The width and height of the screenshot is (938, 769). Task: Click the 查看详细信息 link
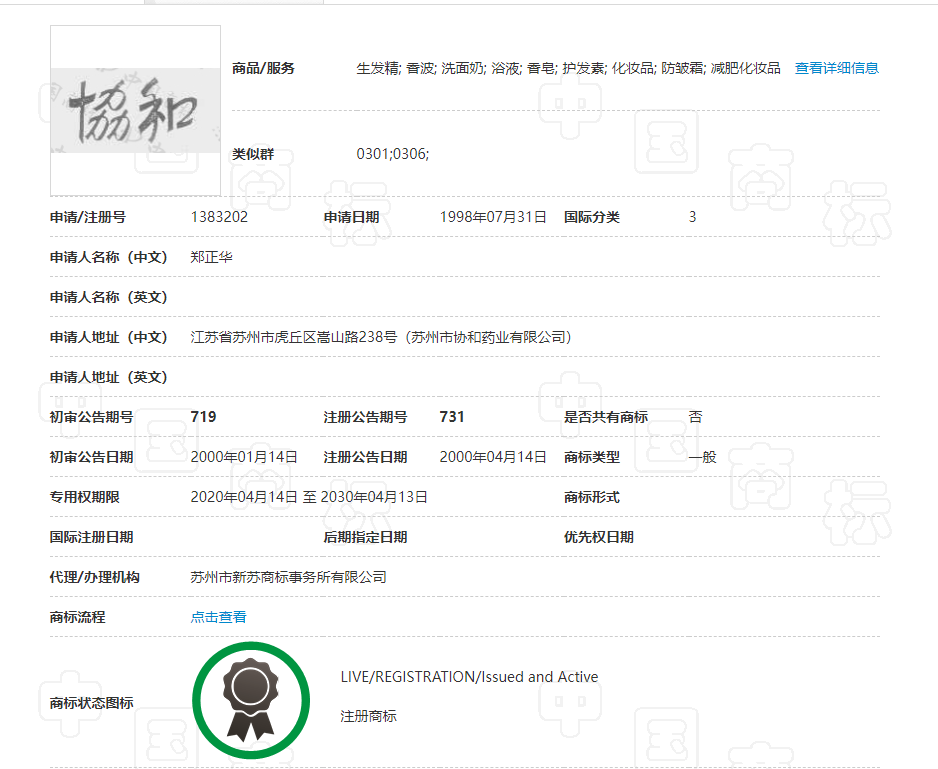coord(836,68)
